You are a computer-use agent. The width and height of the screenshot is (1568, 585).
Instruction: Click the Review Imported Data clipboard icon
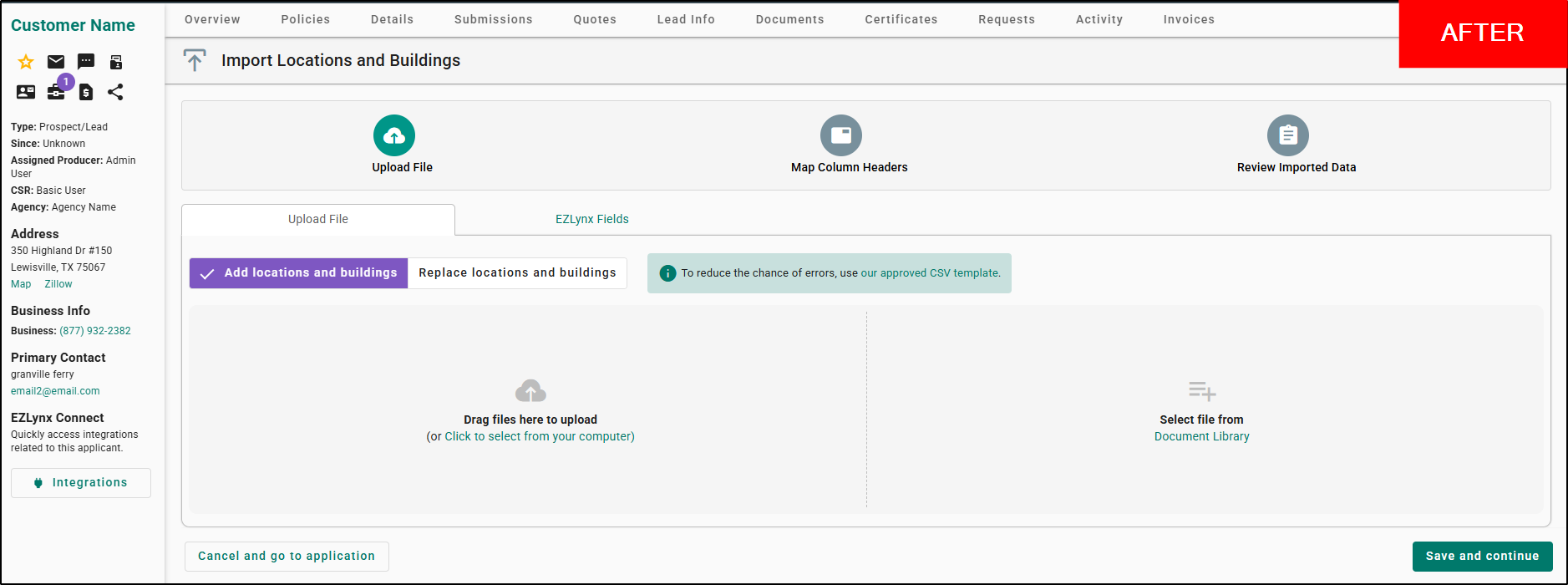pos(1288,135)
